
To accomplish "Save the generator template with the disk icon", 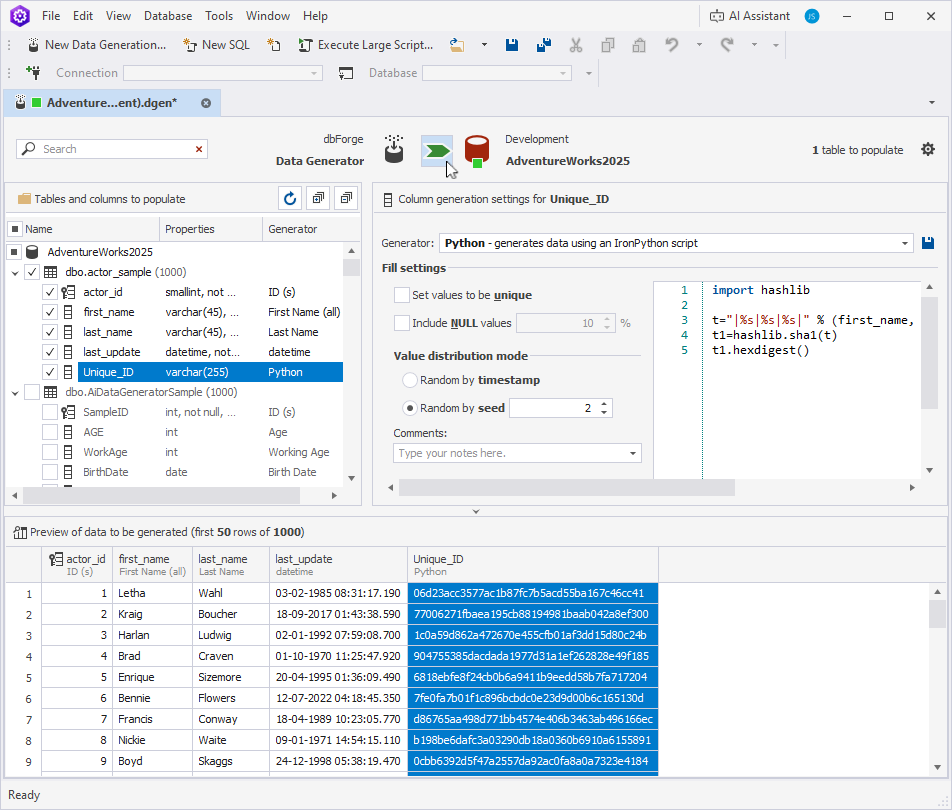I will (928, 243).
